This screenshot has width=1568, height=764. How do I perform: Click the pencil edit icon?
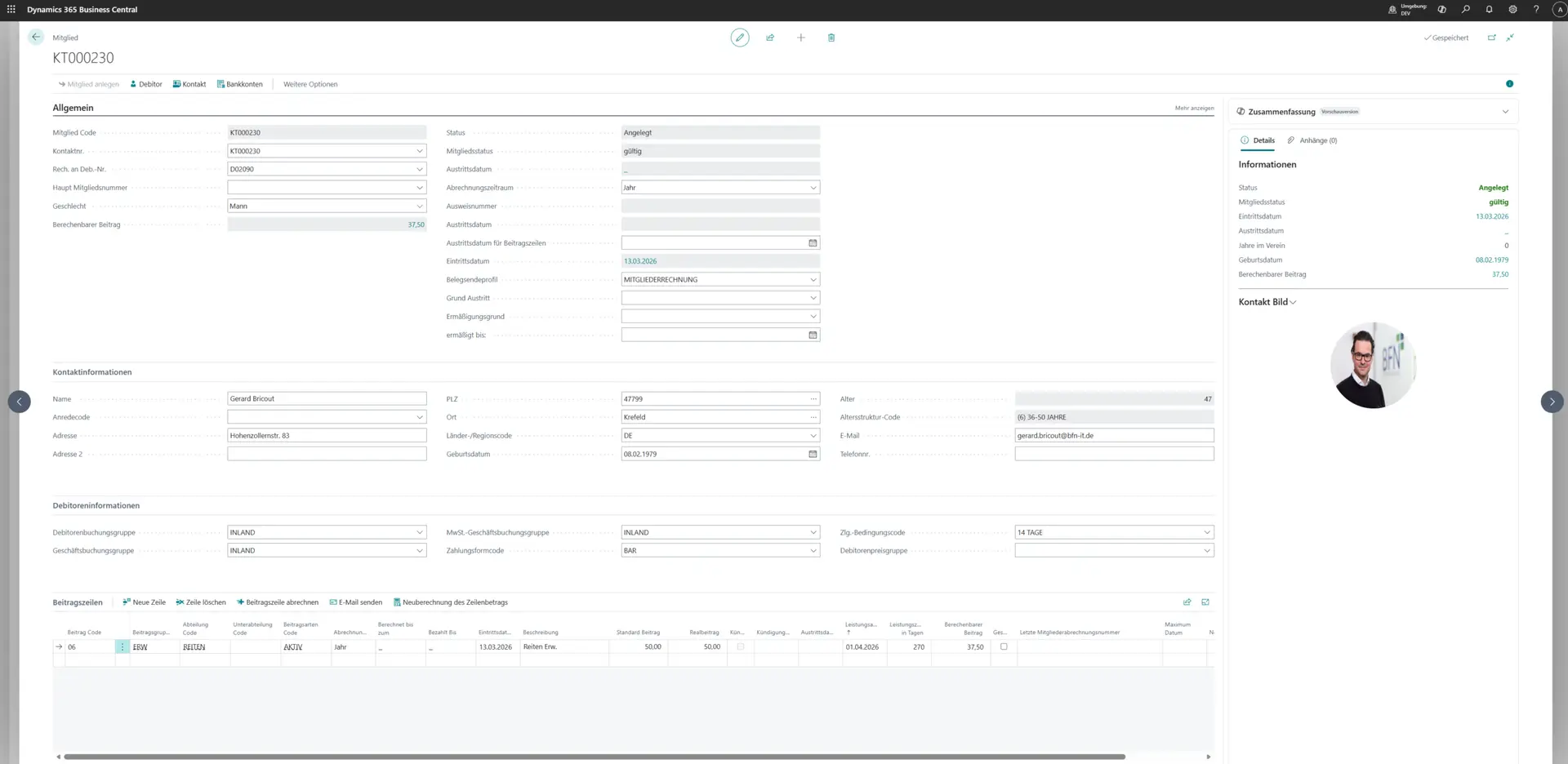[739, 38]
